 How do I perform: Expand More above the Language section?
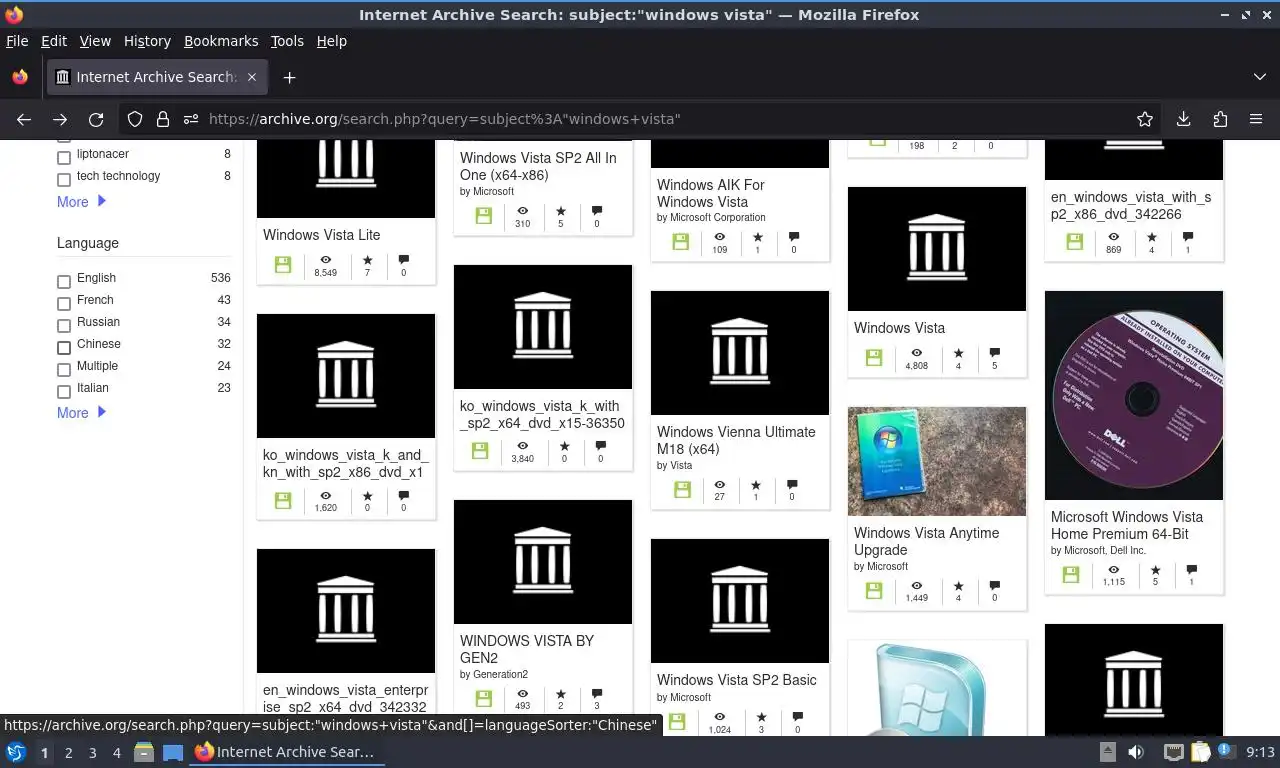pyautogui.click(x=81, y=201)
